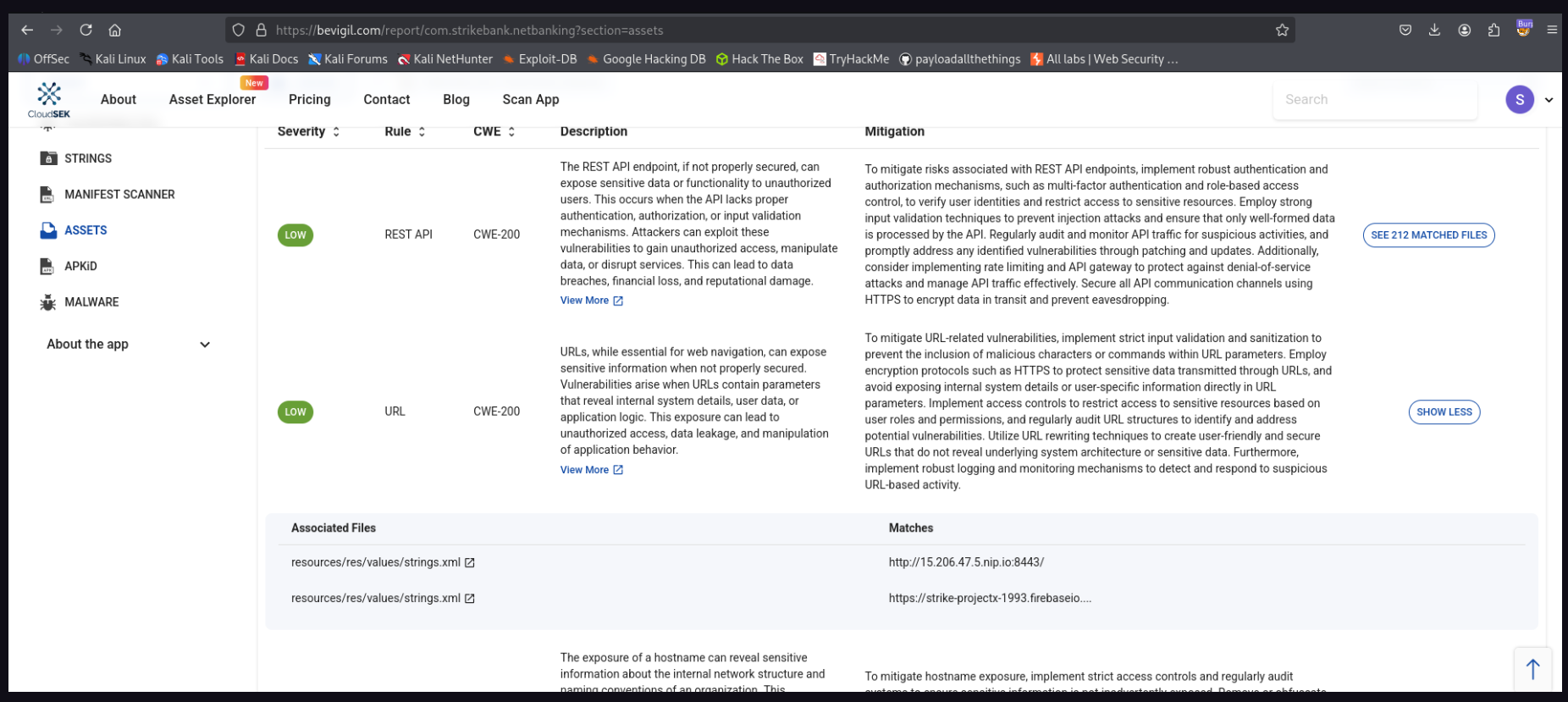Reload the page with the refresh icon
Viewport: 1568px width, 702px height.
(x=86, y=30)
